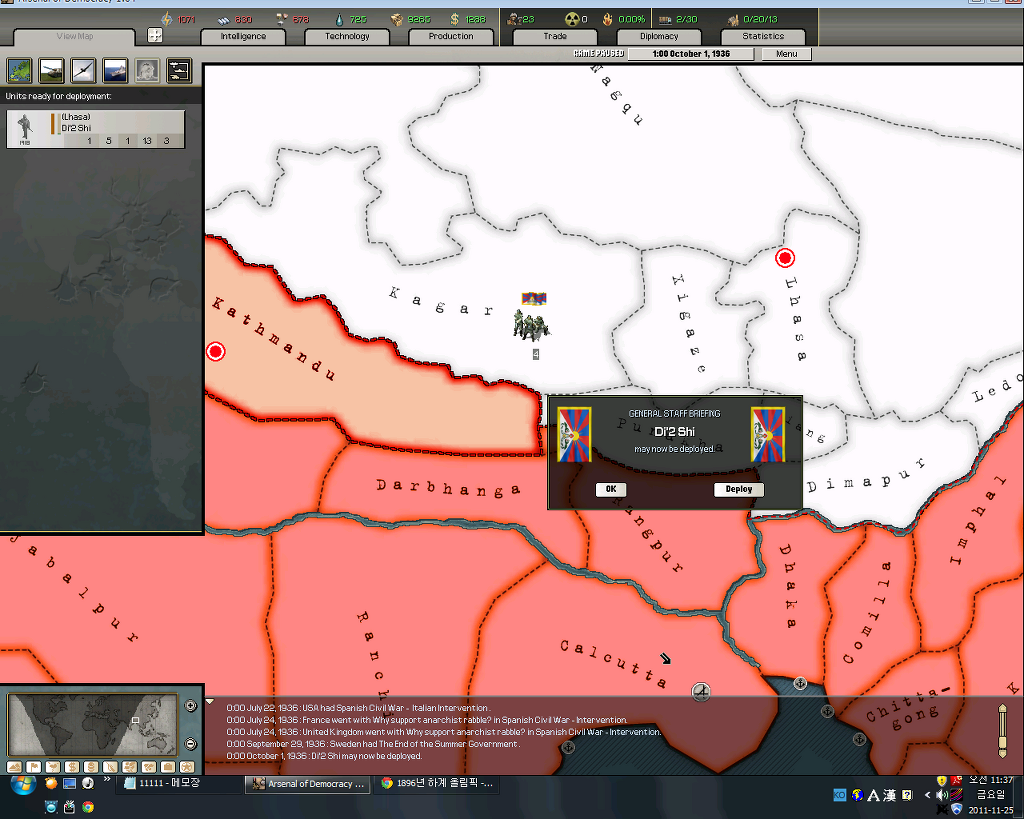Click the Lhasa capital marker
Image resolution: width=1024 pixels, height=819 pixels.
(785, 258)
